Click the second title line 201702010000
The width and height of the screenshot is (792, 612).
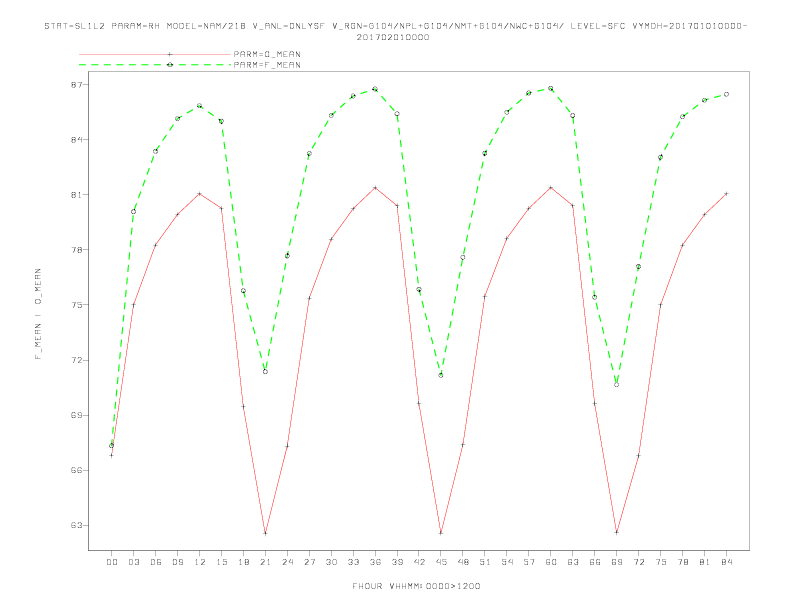[393, 37]
